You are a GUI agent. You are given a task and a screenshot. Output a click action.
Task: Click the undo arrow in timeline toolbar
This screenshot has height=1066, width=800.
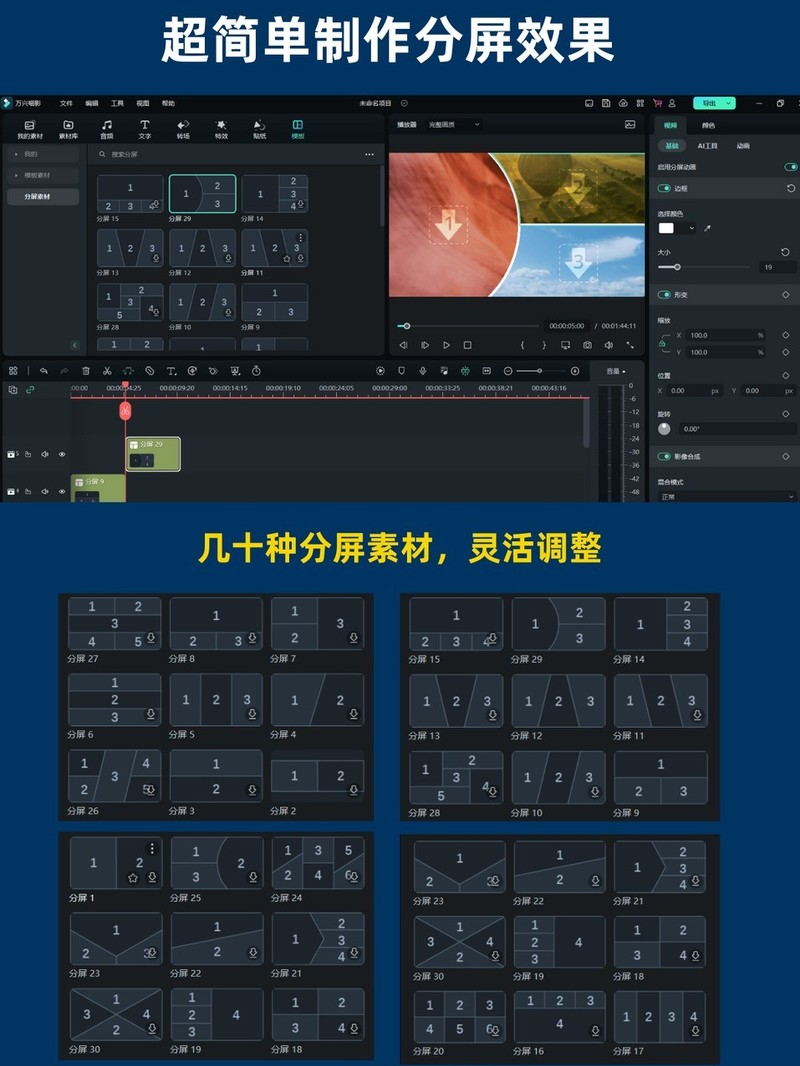(x=44, y=371)
